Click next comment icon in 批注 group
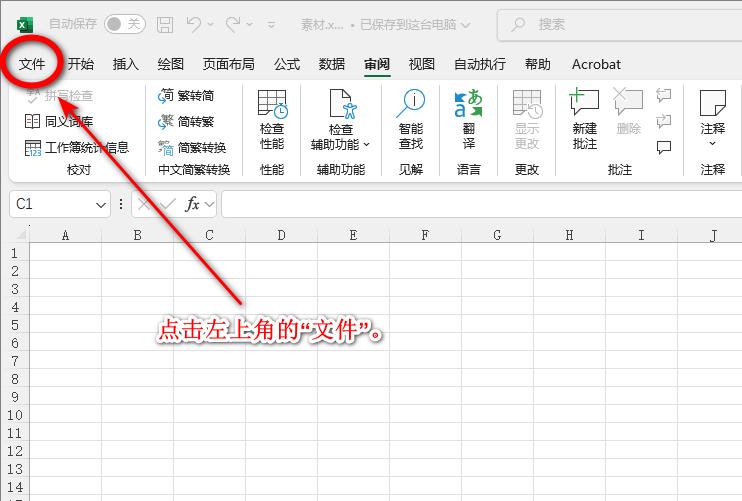742x501 pixels. pos(663,122)
